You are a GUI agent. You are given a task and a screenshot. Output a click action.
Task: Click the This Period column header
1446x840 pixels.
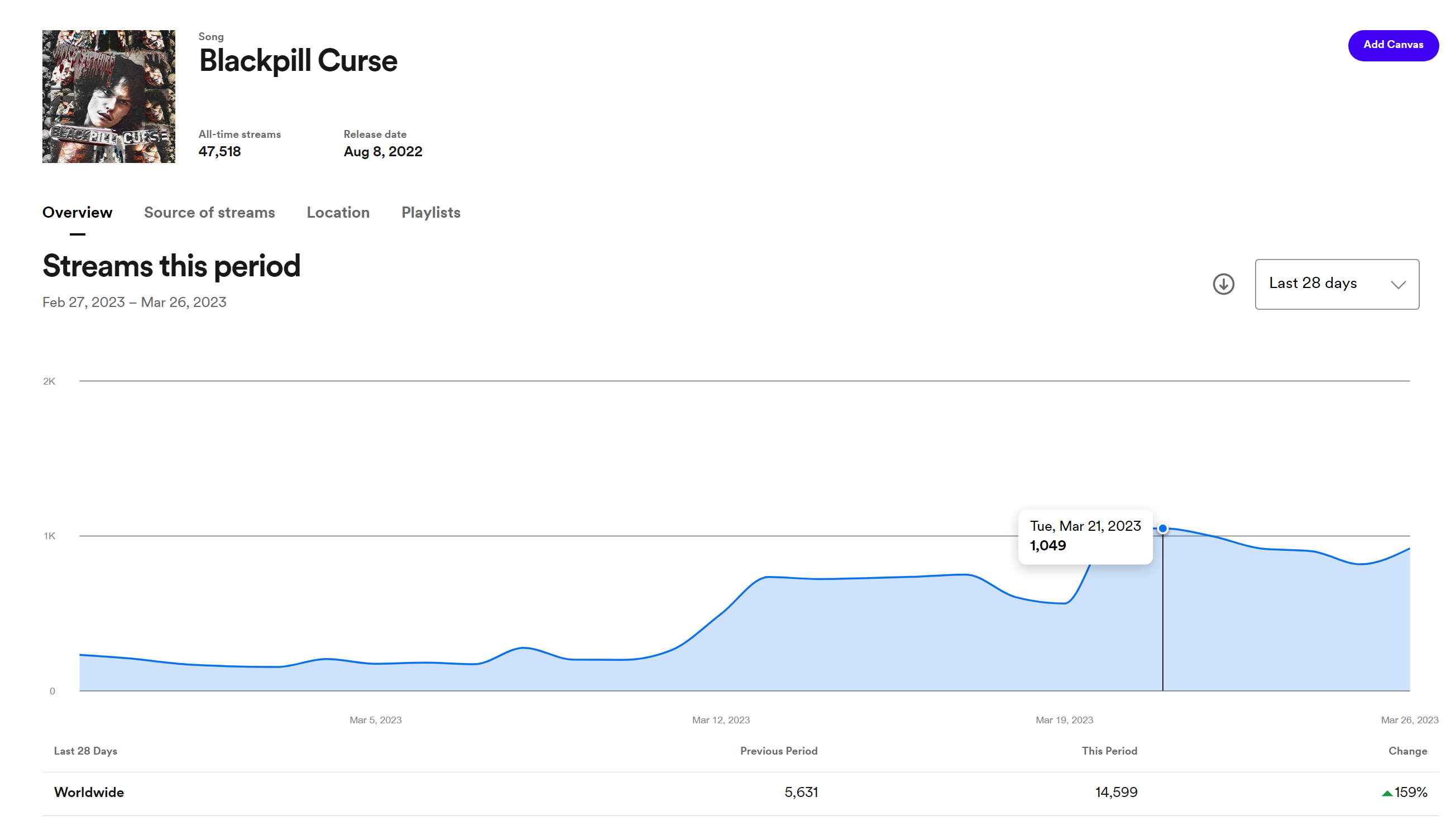coord(1109,751)
